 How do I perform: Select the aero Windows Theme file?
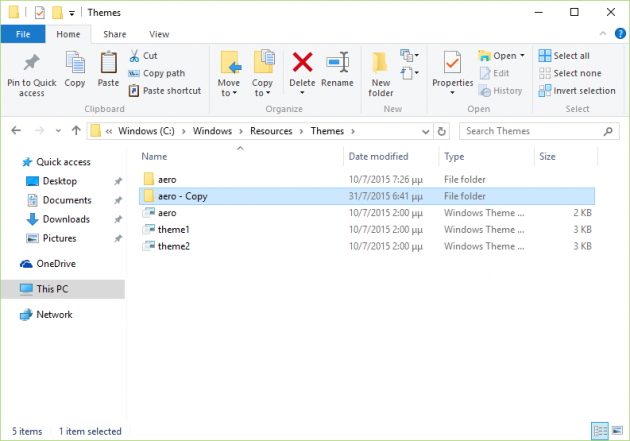pos(367,213)
